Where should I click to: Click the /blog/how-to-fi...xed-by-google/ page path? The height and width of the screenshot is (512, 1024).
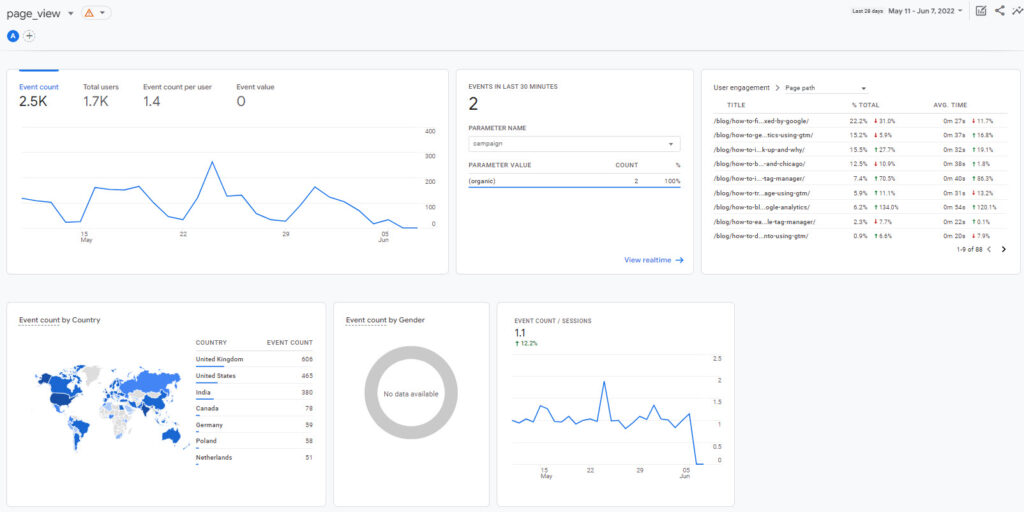[x=760, y=121]
